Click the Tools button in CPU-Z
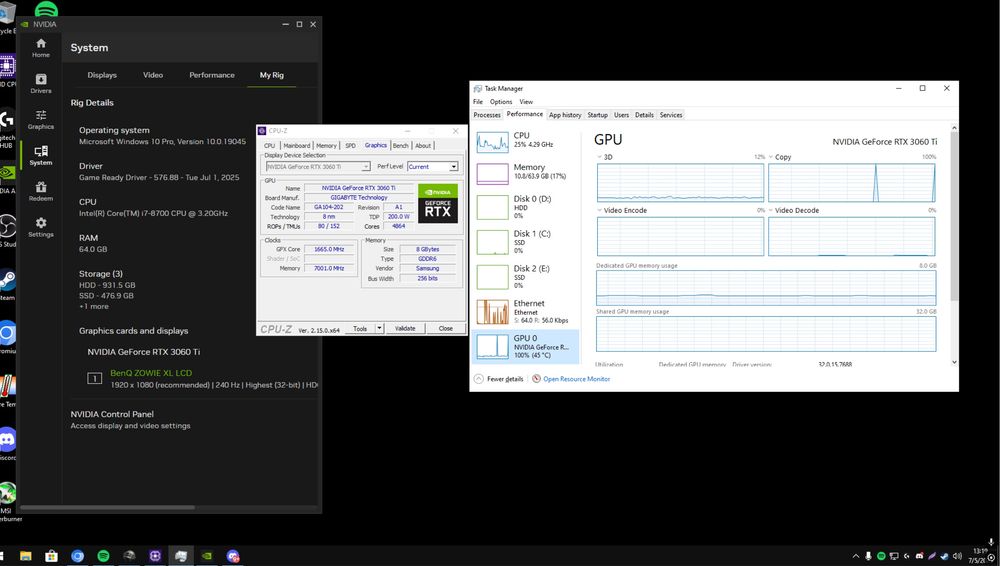 point(360,328)
